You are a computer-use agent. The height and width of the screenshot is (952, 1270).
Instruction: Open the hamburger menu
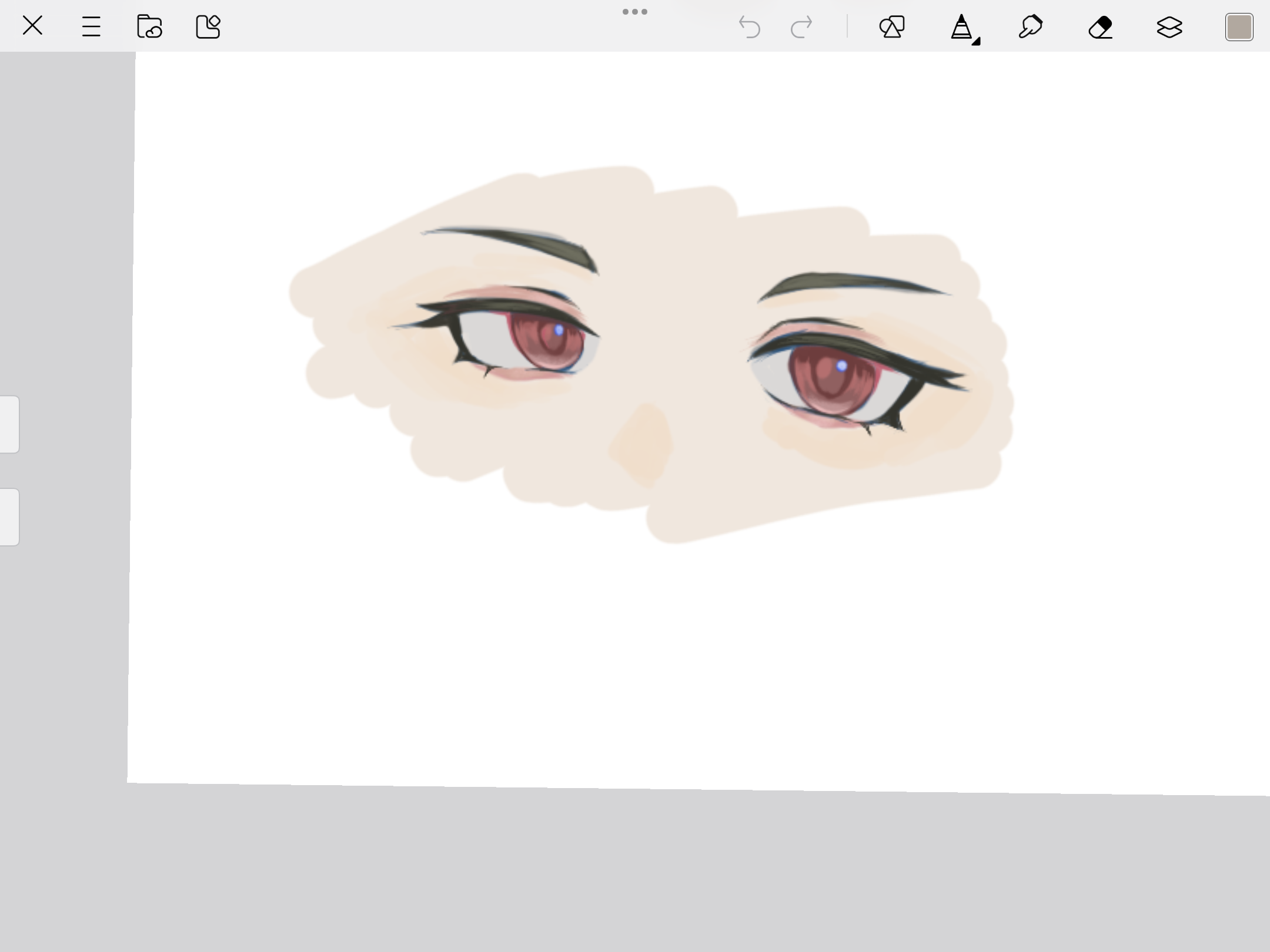[x=91, y=26]
